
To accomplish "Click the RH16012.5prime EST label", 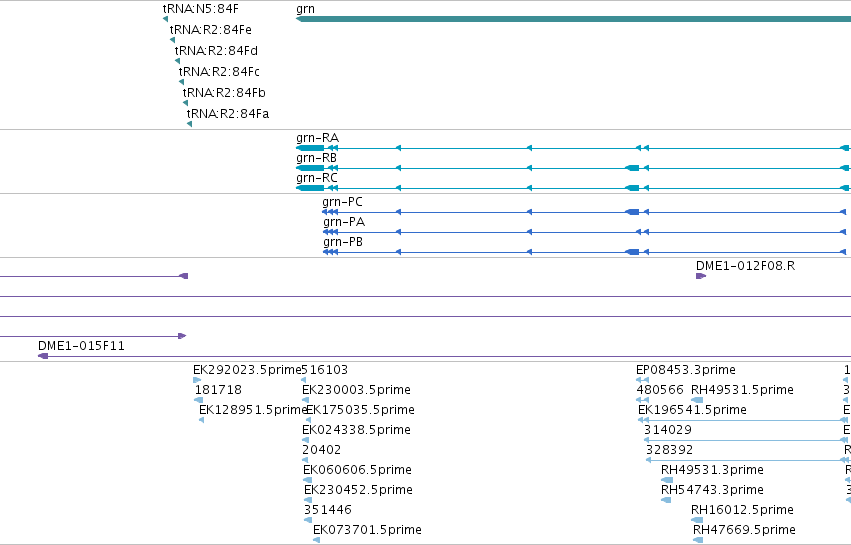I will [x=742, y=510].
